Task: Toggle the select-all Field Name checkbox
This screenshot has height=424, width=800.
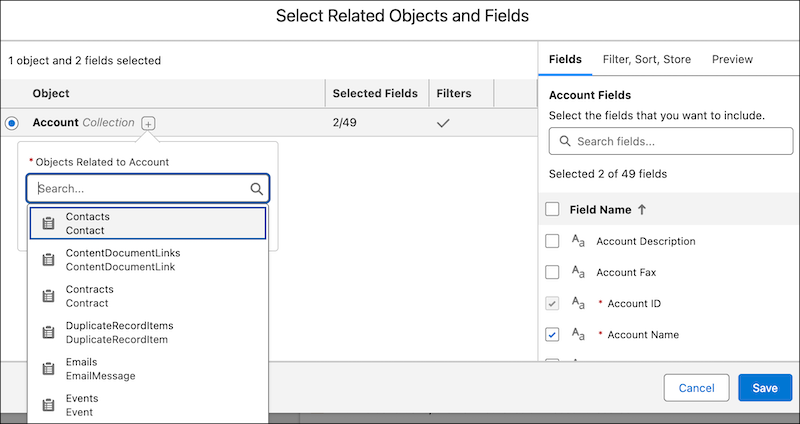Action: [x=552, y=209]
